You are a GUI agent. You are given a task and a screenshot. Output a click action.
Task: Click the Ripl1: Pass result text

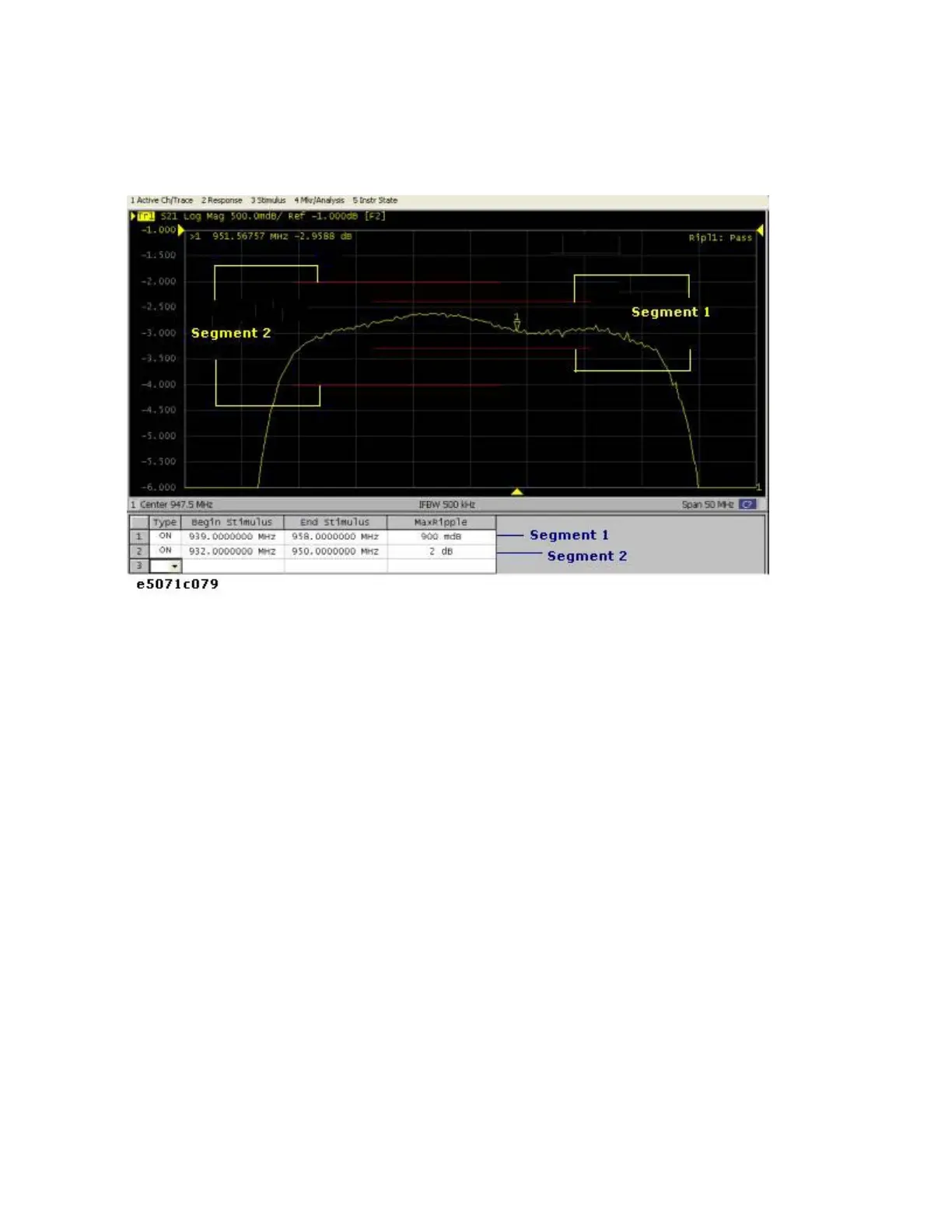coord(720,238)
